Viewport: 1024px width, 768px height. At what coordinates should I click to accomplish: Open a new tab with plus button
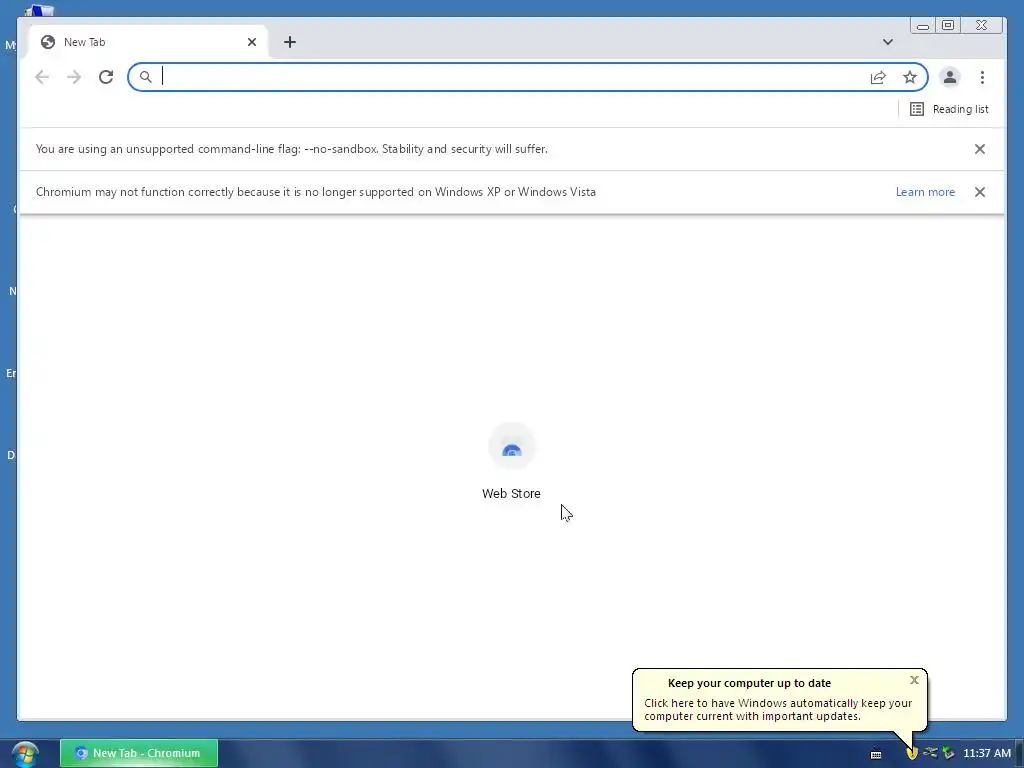tap(290, 42)
